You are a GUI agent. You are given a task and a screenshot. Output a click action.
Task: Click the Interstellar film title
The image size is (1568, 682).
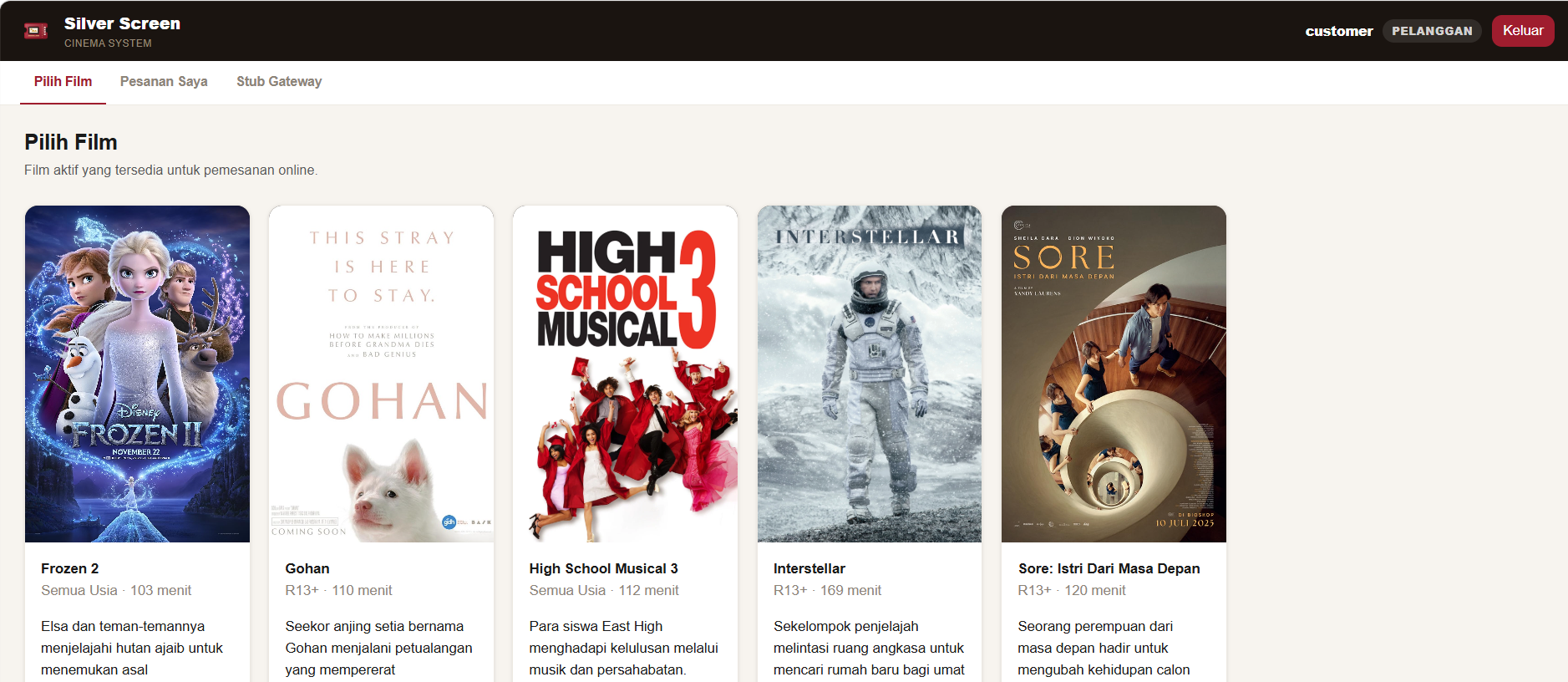pos(809,568)
